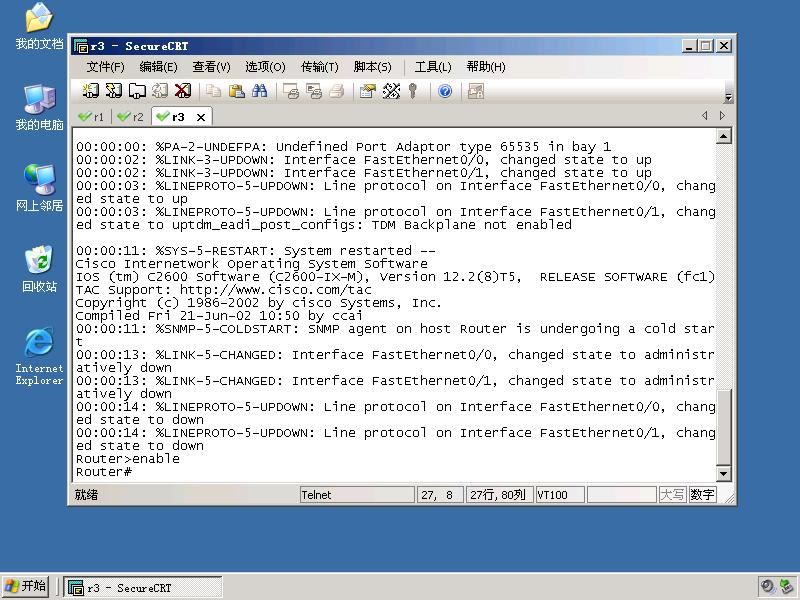Screen dimensions: 800x600
Task: Click the Find binoculars icon
Action: click(x=259, y=91)
